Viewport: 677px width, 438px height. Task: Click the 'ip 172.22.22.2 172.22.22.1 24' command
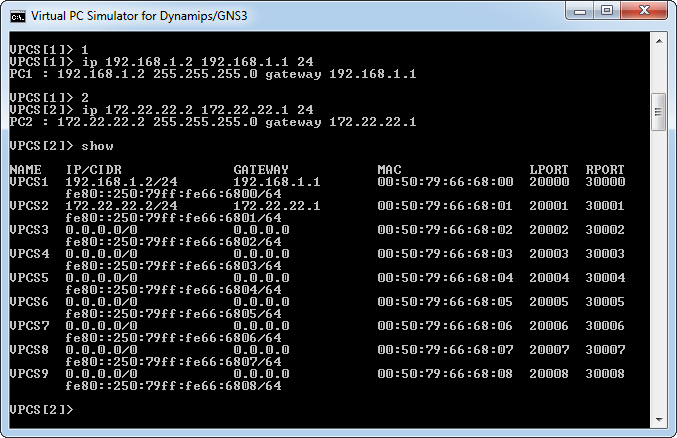point(161,110)
